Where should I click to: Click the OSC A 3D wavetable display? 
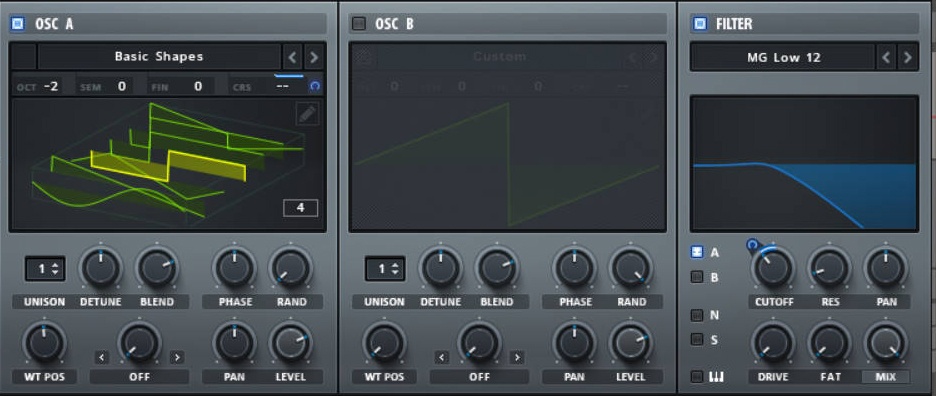168,164
